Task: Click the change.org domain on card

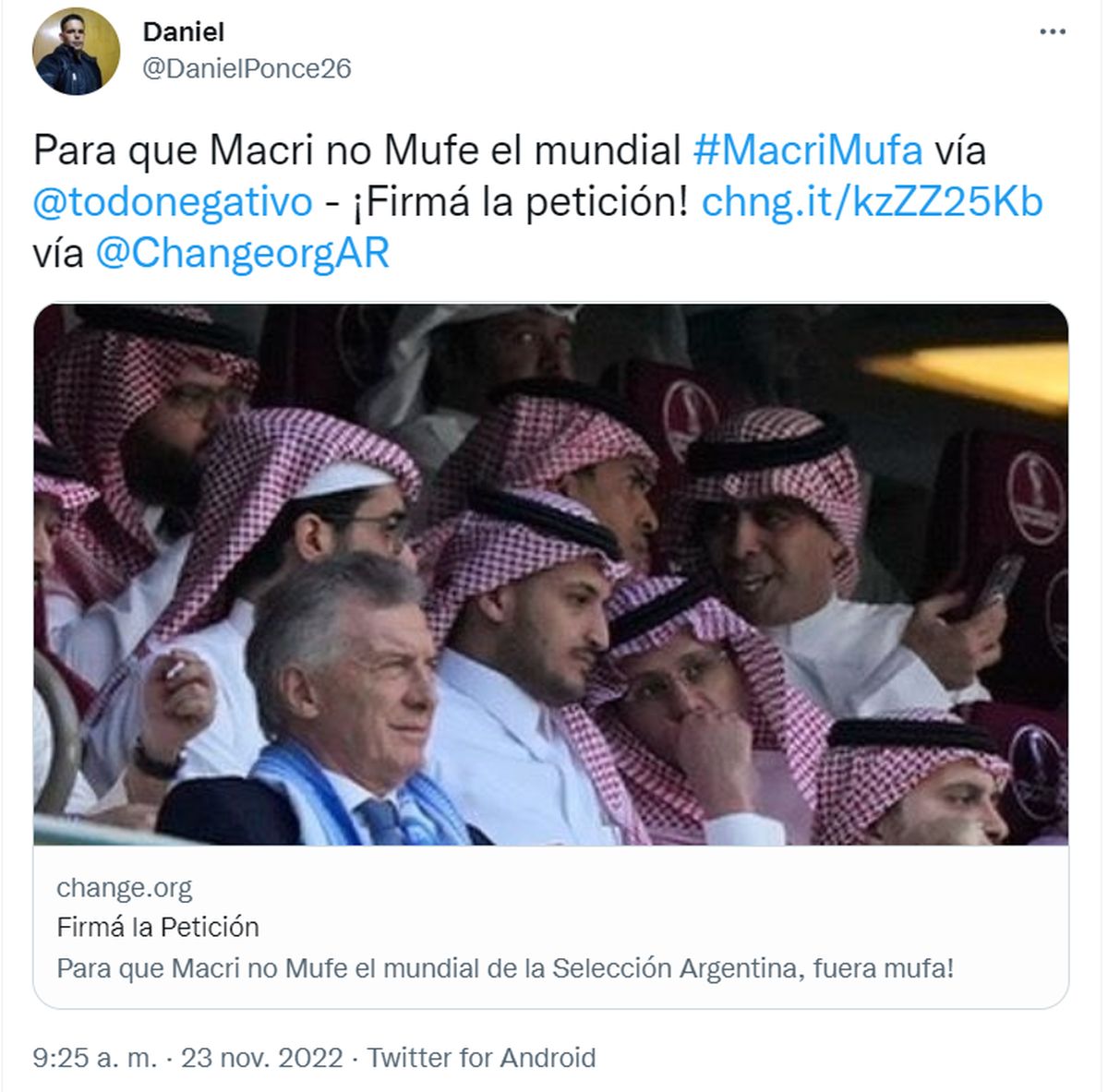Action: coord(124,888)
